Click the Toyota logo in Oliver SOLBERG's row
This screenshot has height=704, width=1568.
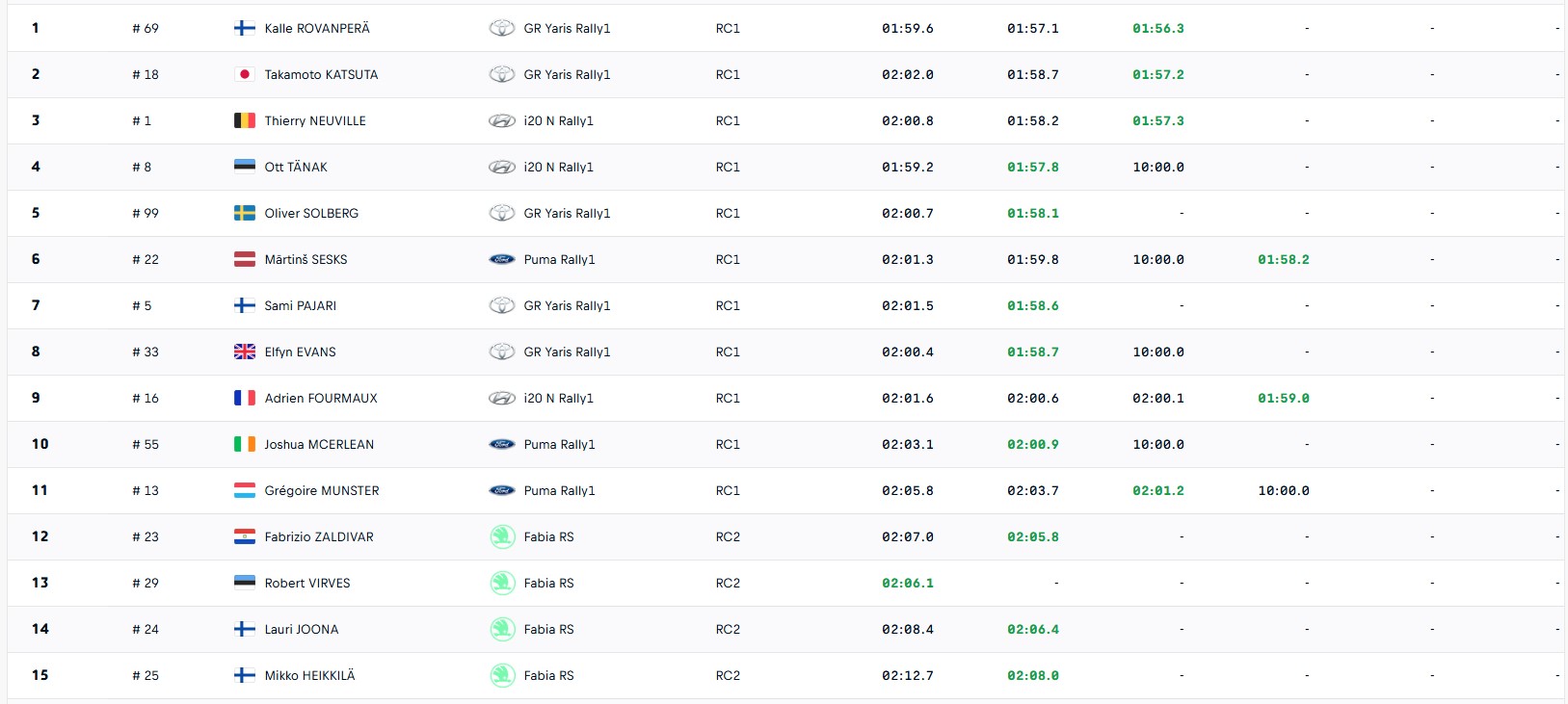502,213
